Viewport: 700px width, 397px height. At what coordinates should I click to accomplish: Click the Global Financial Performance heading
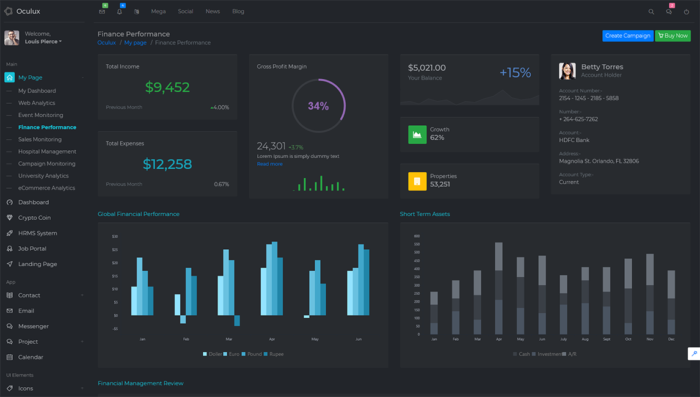point(138,214)
